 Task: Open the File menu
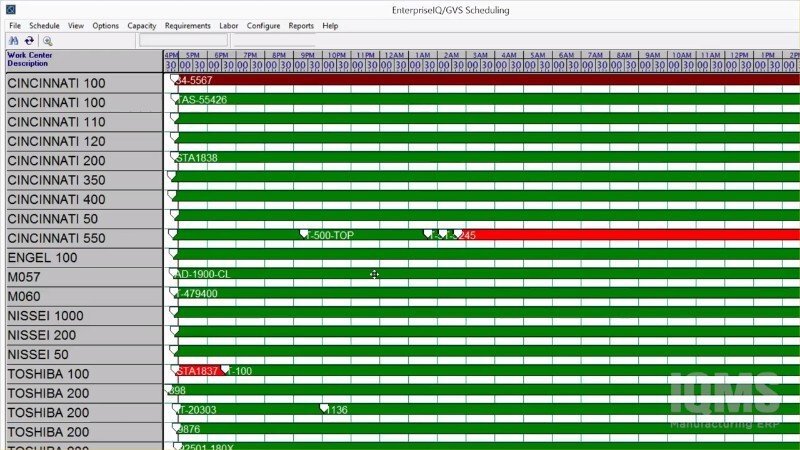[x=15, y=25]
